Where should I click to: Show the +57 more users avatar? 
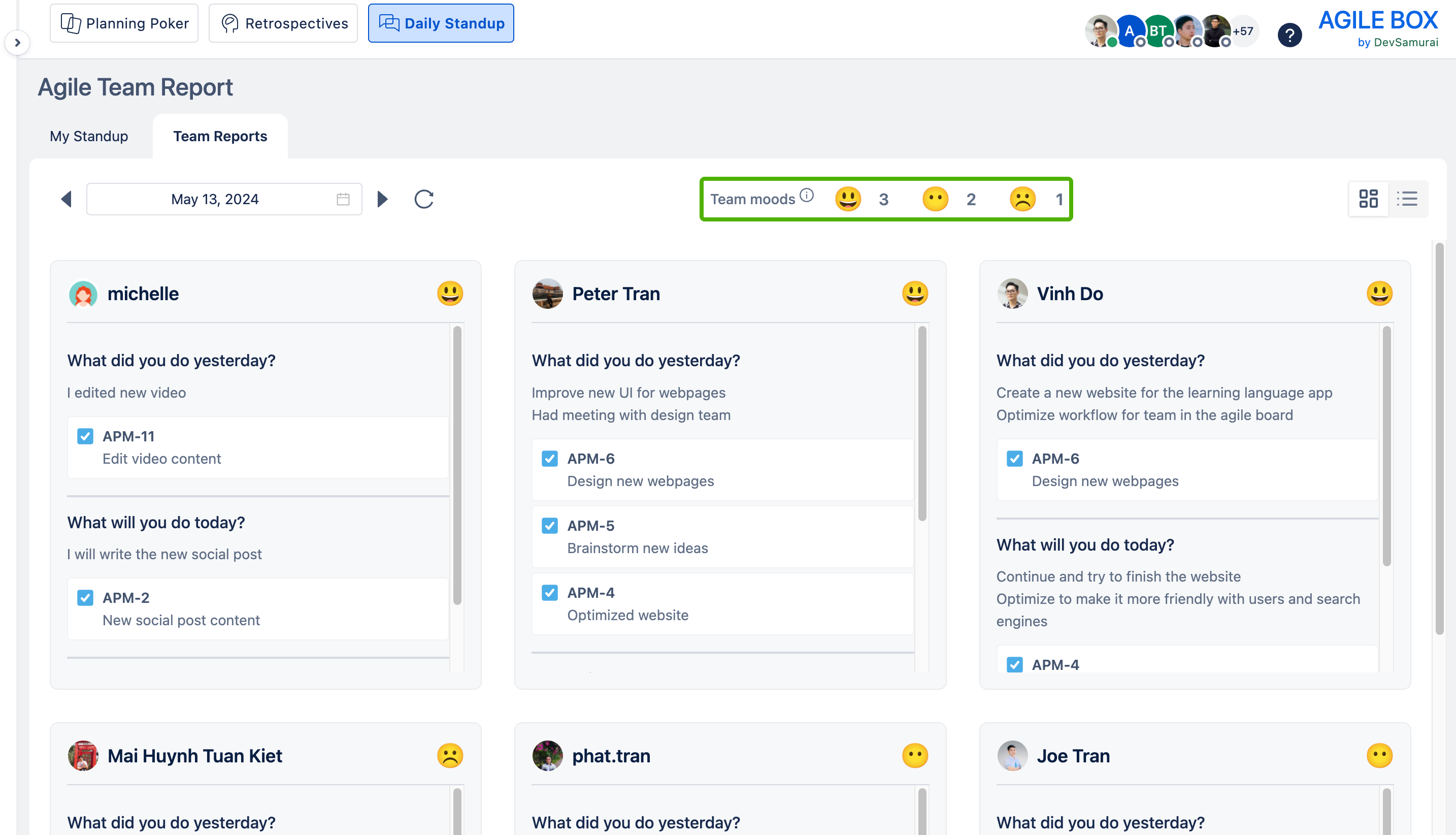click(1243, 31)
